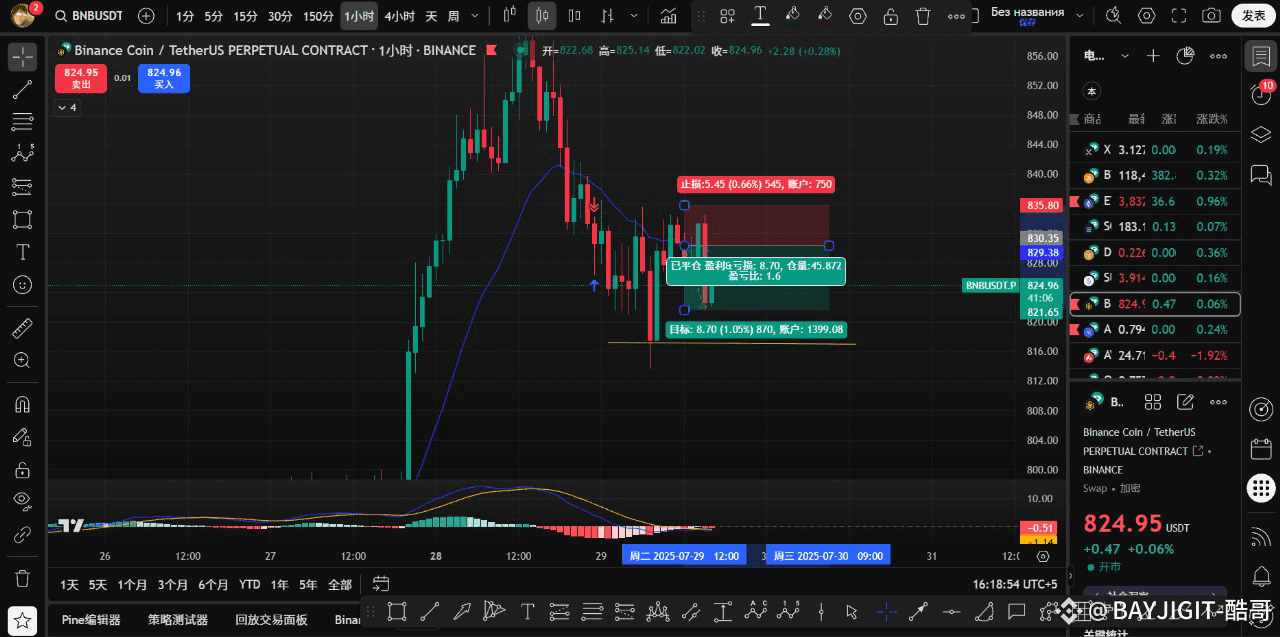Screen dimensions: 1280x637
Task: Hide all drawings with eye icon
Action: click(22, 501)
